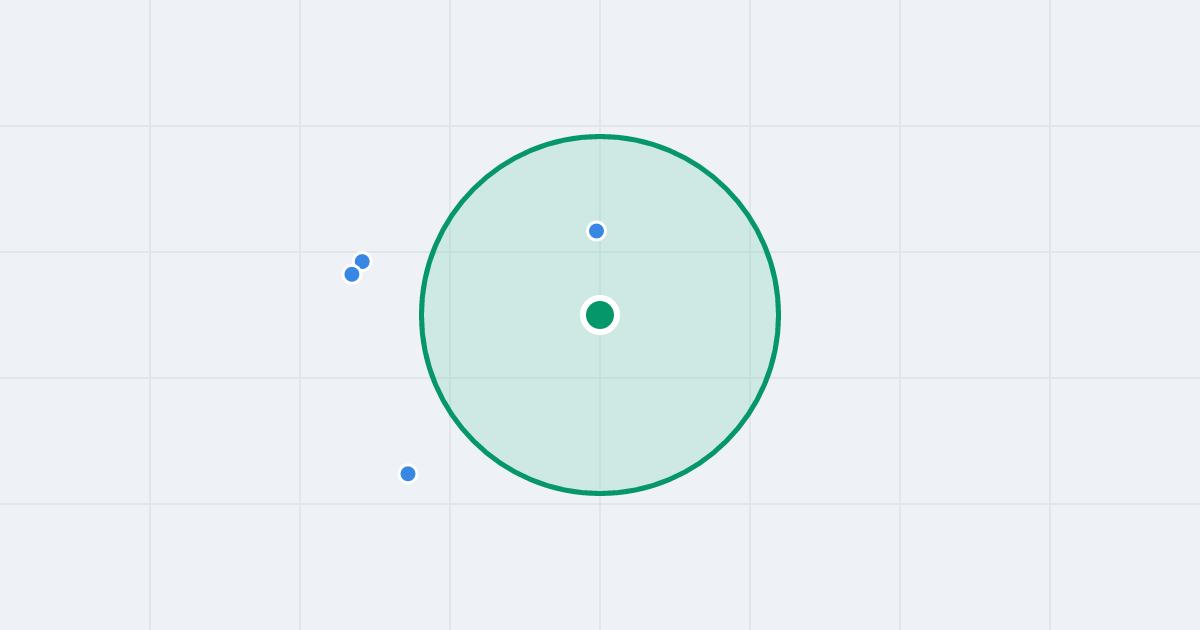Select the lower dot of the blue pair
Image resolution: width=1200 pixels, height=630 pixels.
pos(352,274)
